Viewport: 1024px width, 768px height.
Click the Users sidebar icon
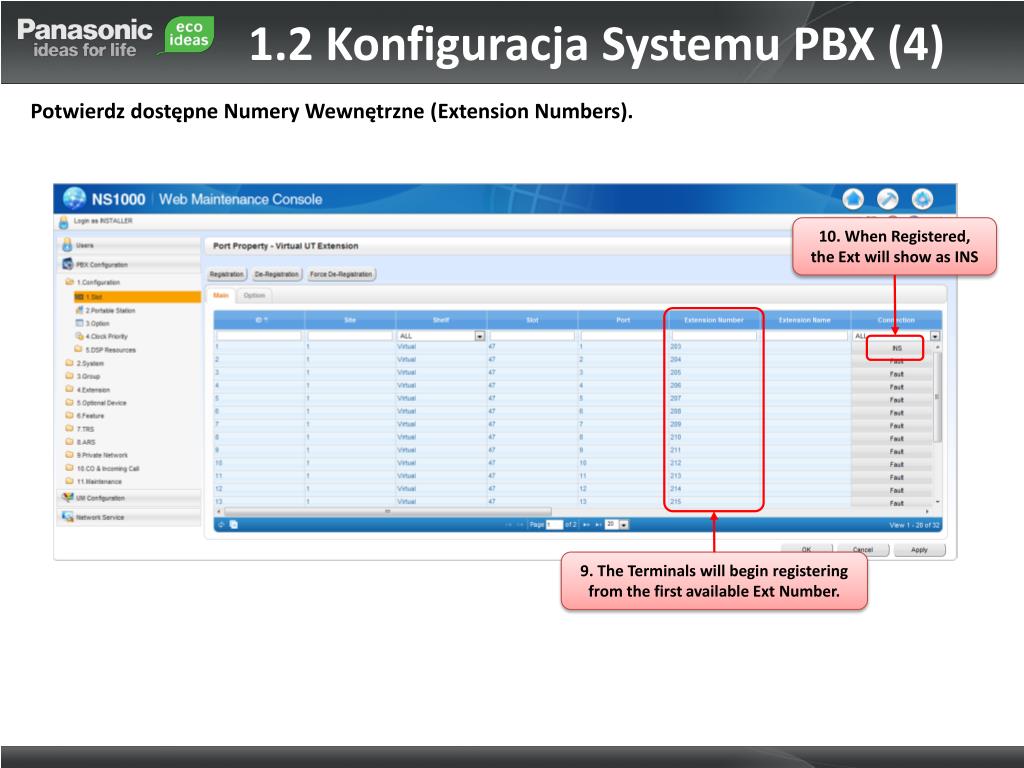(67, 245)
